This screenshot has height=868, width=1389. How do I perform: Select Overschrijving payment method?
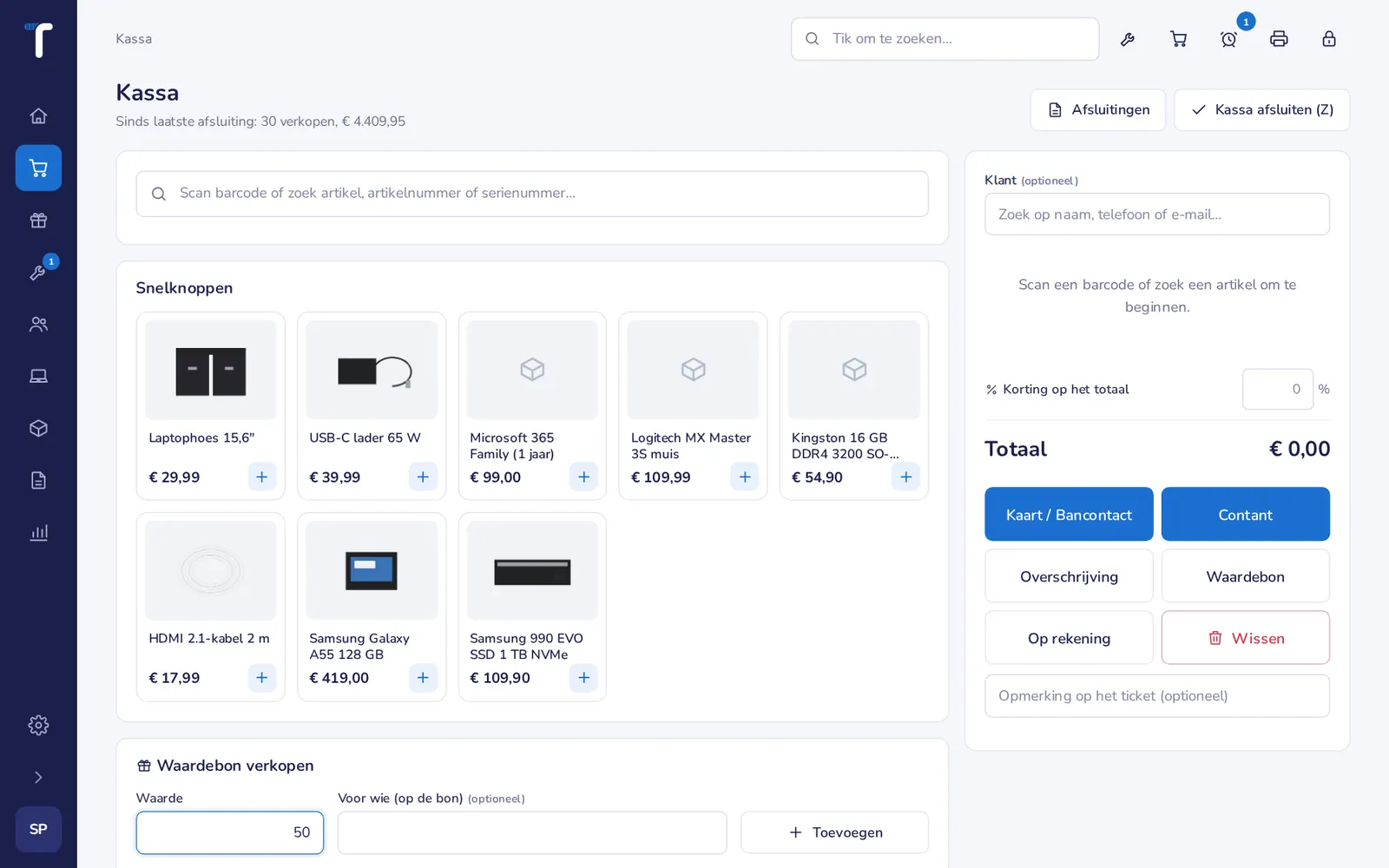[1069, 576]
